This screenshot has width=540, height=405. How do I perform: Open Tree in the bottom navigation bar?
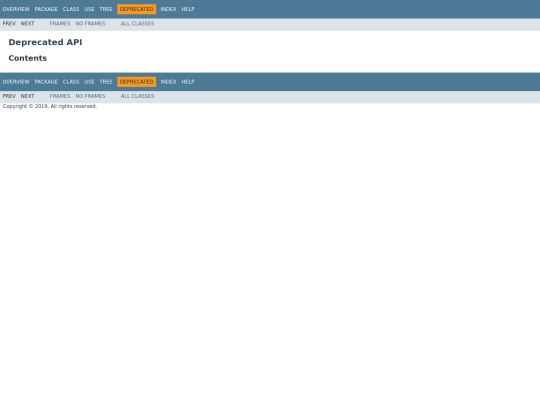[106, 82]
